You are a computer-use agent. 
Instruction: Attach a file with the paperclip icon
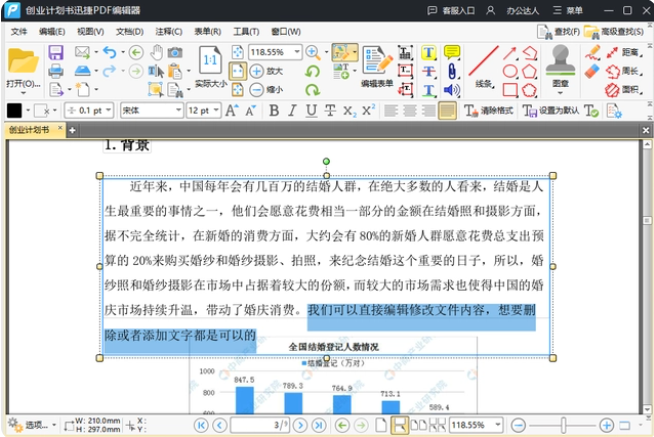[452, 71]
